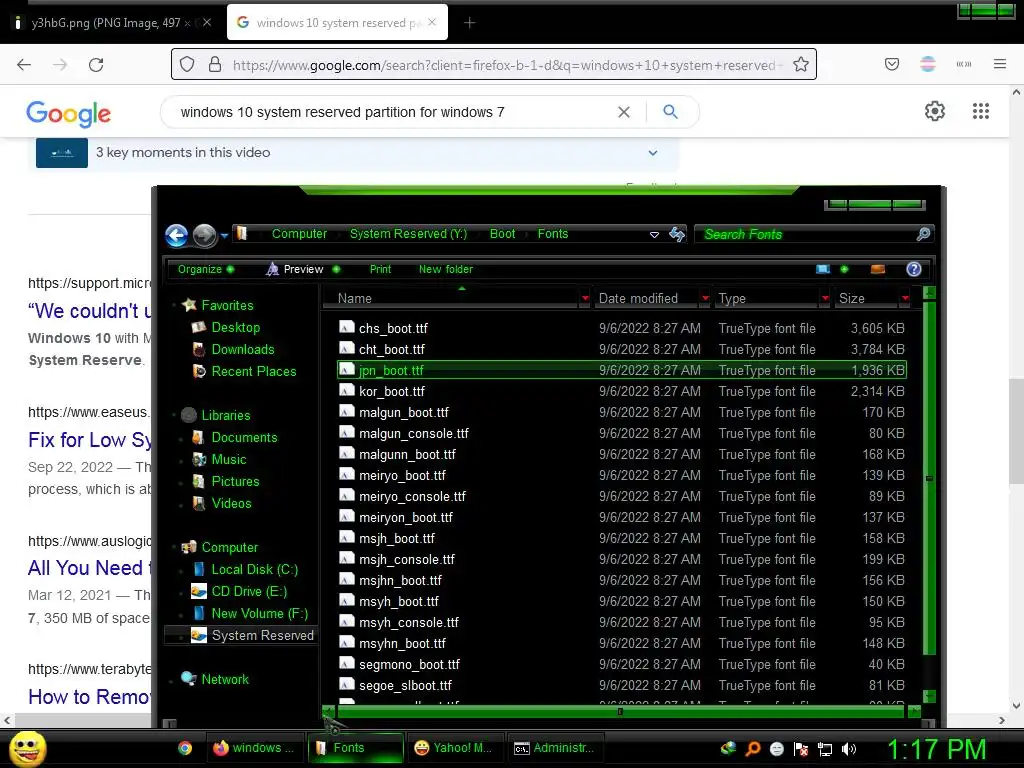Click in the Search Fonts field
Screen dimensions: 1024x768
tap(807, 234)
